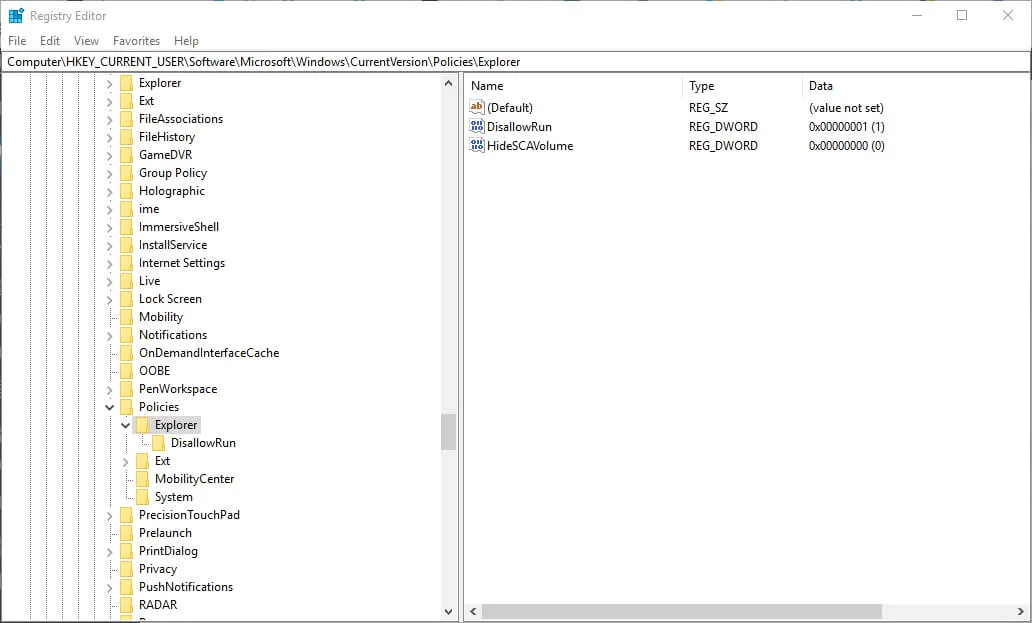This screenshot has width=1032, height=623.
Task: Select the Prelaunch key
Action: pyautogui.click(x=165, y=533)
